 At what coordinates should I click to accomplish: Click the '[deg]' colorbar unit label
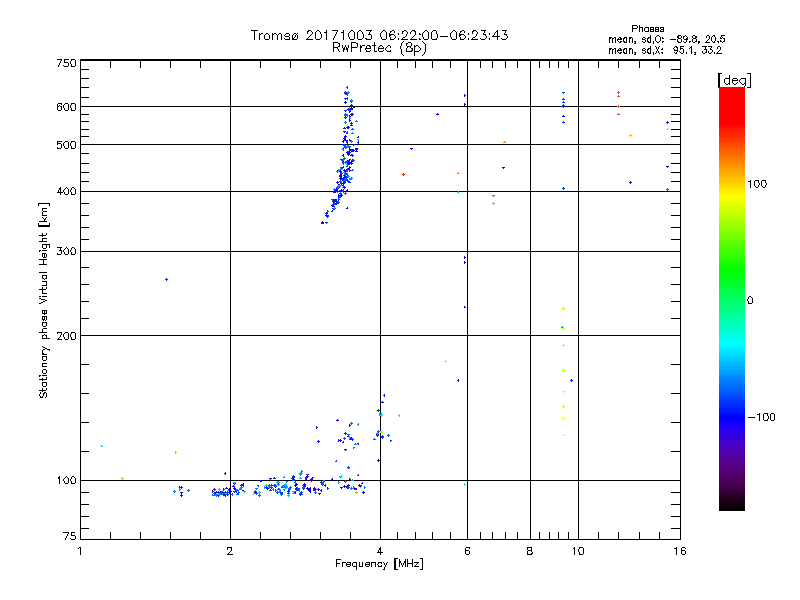[734, 80]
